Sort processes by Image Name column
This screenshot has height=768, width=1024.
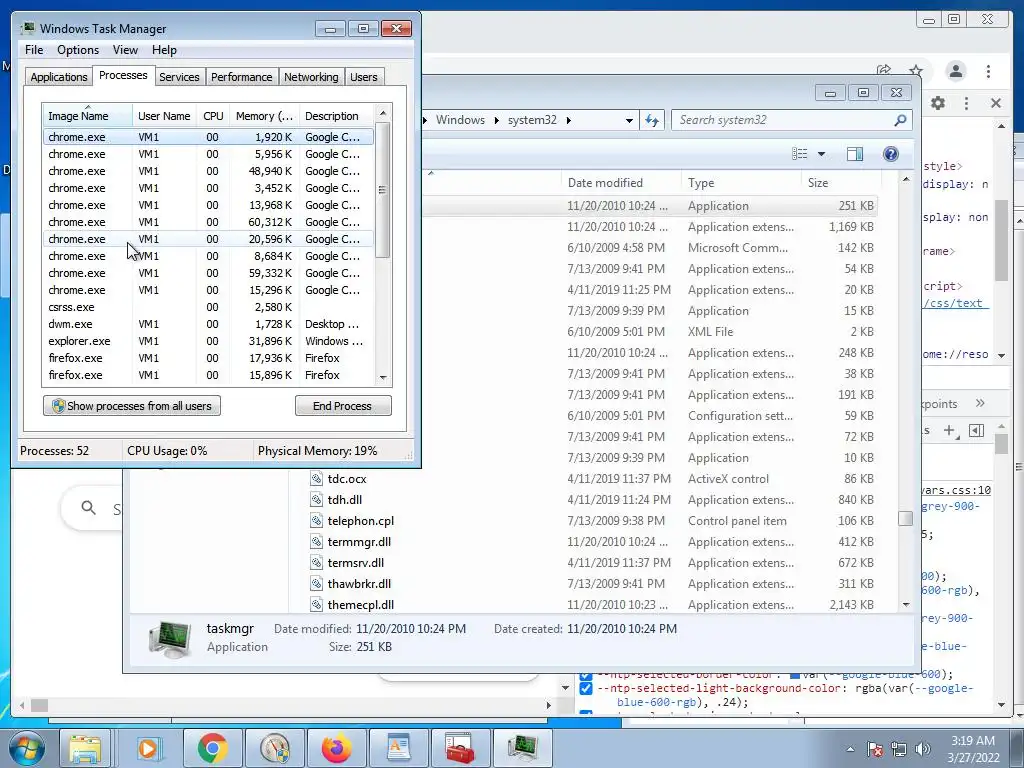click(x=88, y=116)
